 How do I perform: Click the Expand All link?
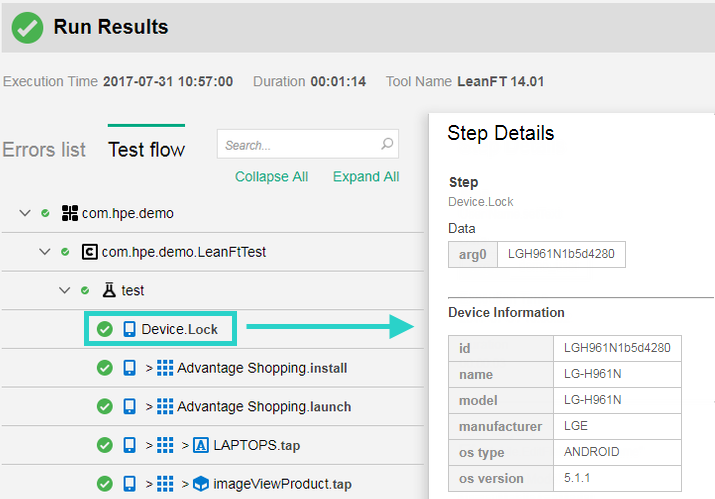coord(366,177)
